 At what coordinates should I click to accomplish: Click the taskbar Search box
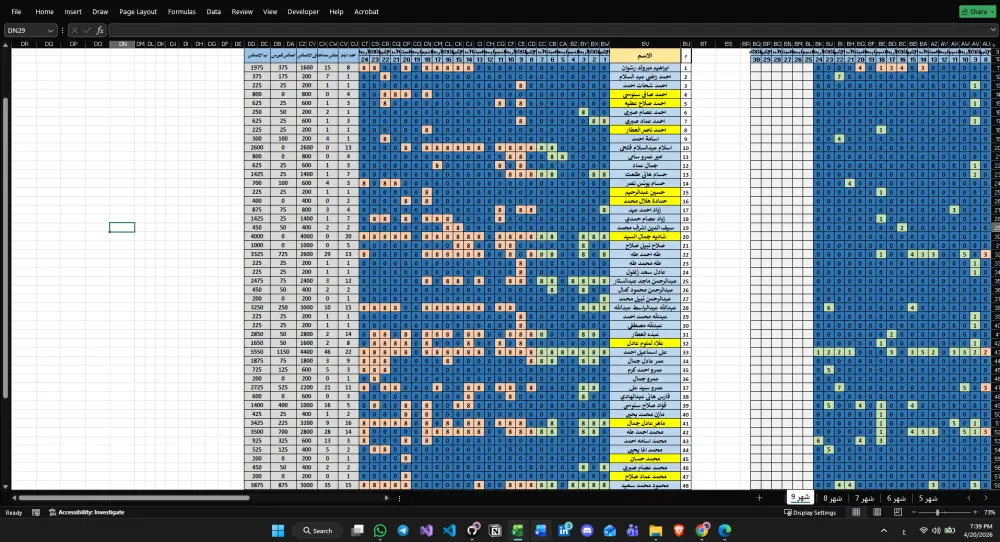click(317, 531)
